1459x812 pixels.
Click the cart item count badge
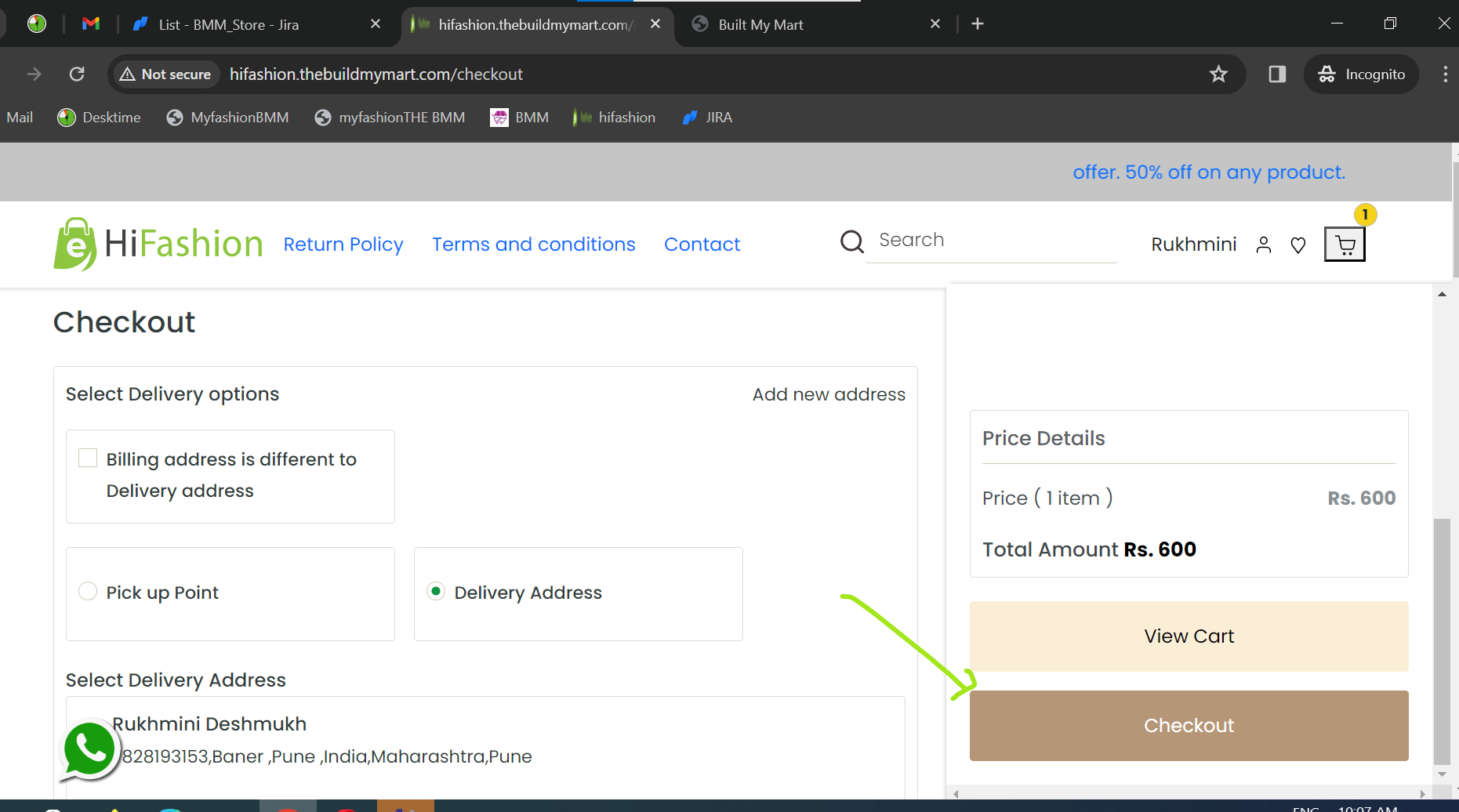(1365, 215)
